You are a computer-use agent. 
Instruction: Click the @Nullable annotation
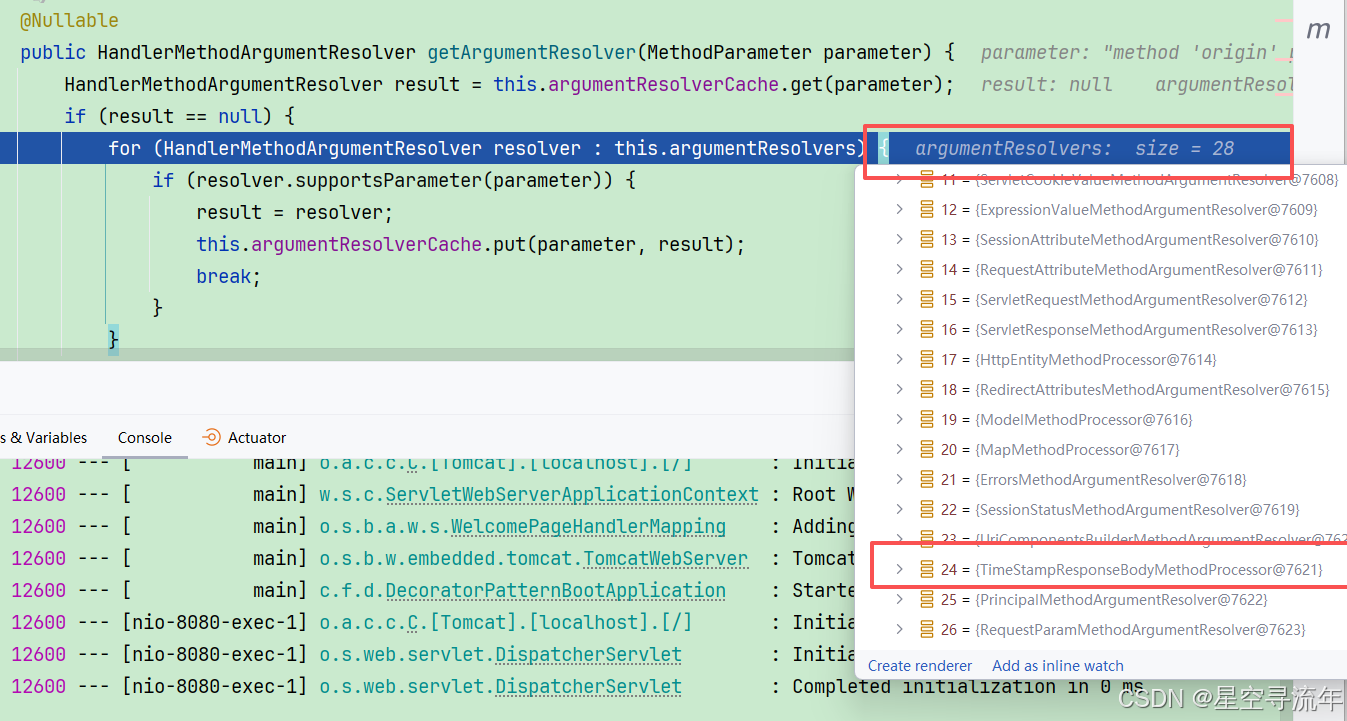point(69,20)
